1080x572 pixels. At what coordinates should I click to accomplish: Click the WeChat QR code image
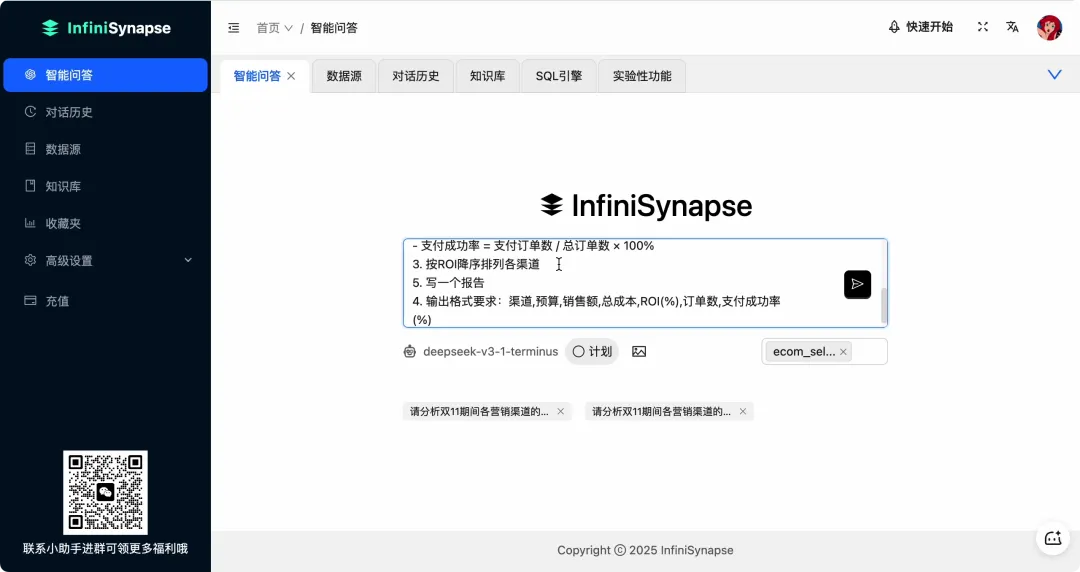click(x=105, y=493)
